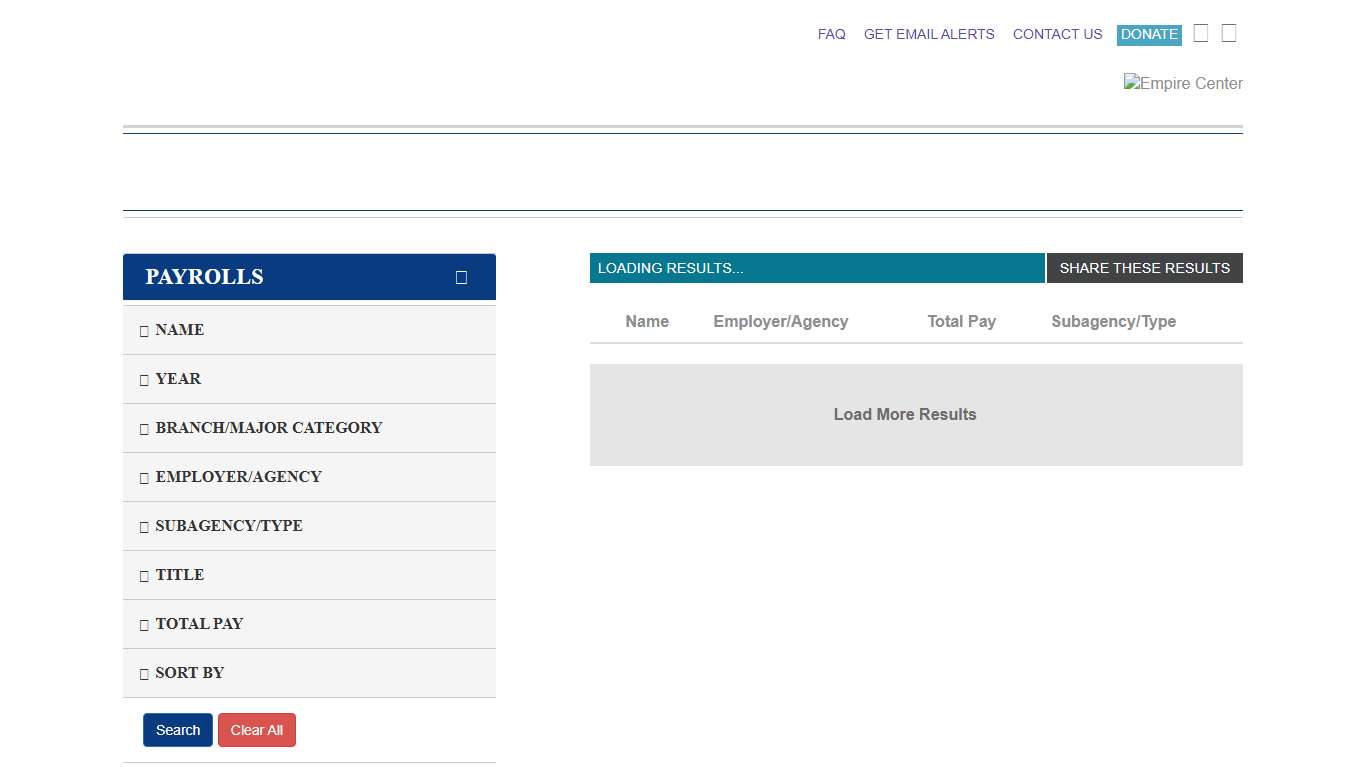This screenshot has height=768, width=1366.
Task: Open the FAQ page
Action: point(831,34)
